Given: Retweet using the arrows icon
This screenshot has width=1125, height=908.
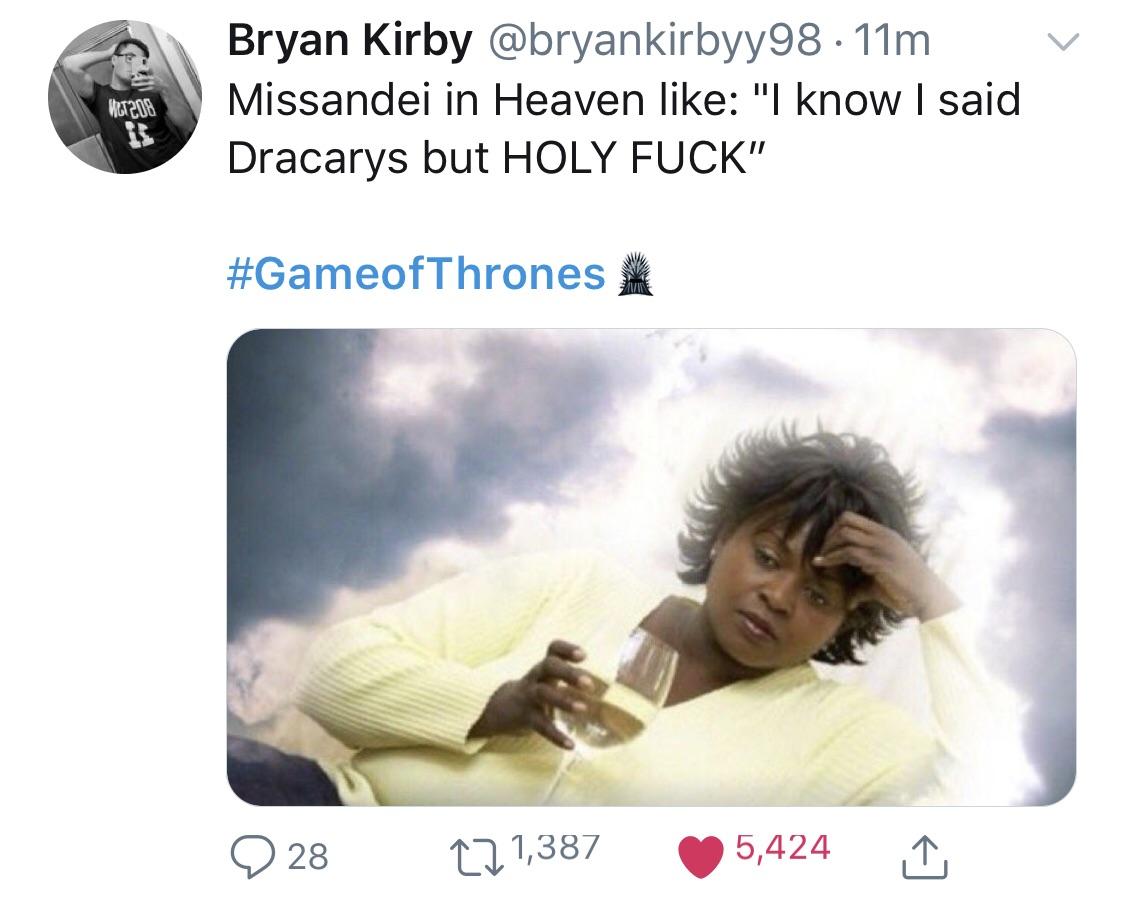Looking at the screenshot, I should tap(476, 858).
